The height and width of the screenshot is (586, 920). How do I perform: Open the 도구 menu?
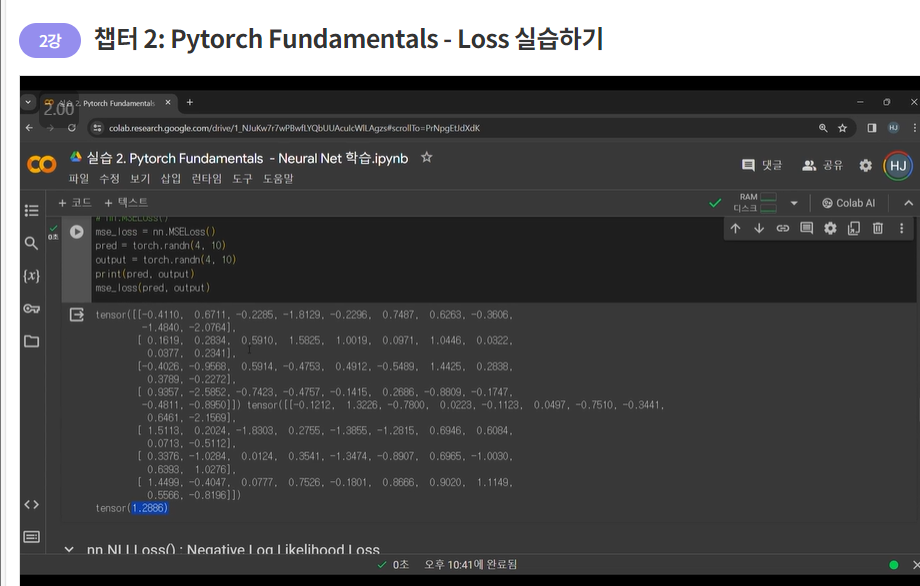242,179
